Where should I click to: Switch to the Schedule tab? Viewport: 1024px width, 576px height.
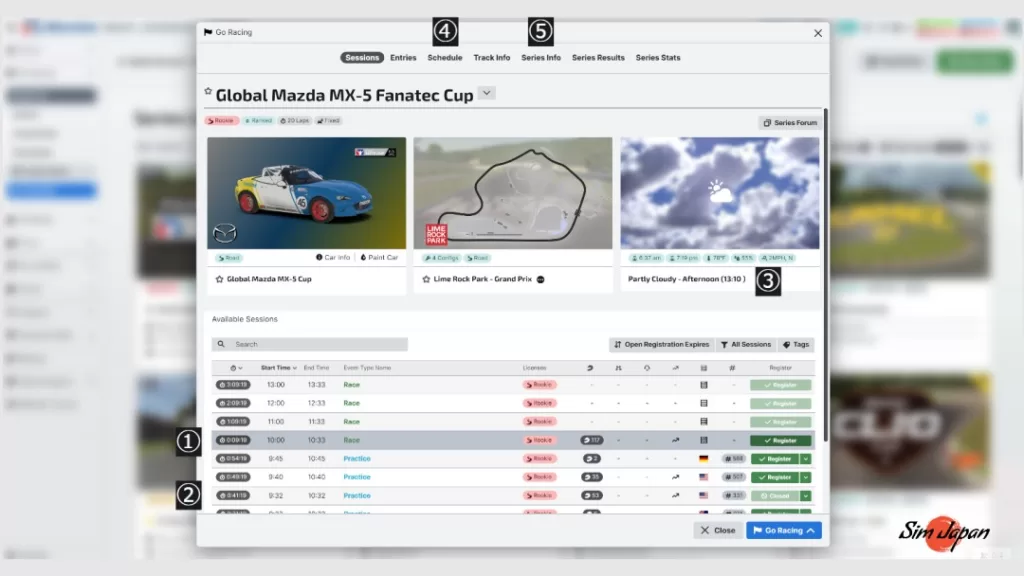pyautogui.click(x=445, y=58)
